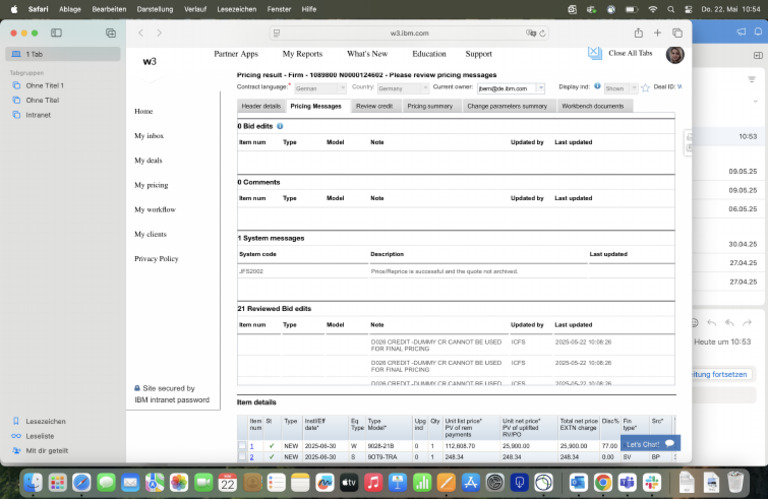The image size is (768, 499).
Task: Click the w3.ibm.com address field
Action: [409, 33]
